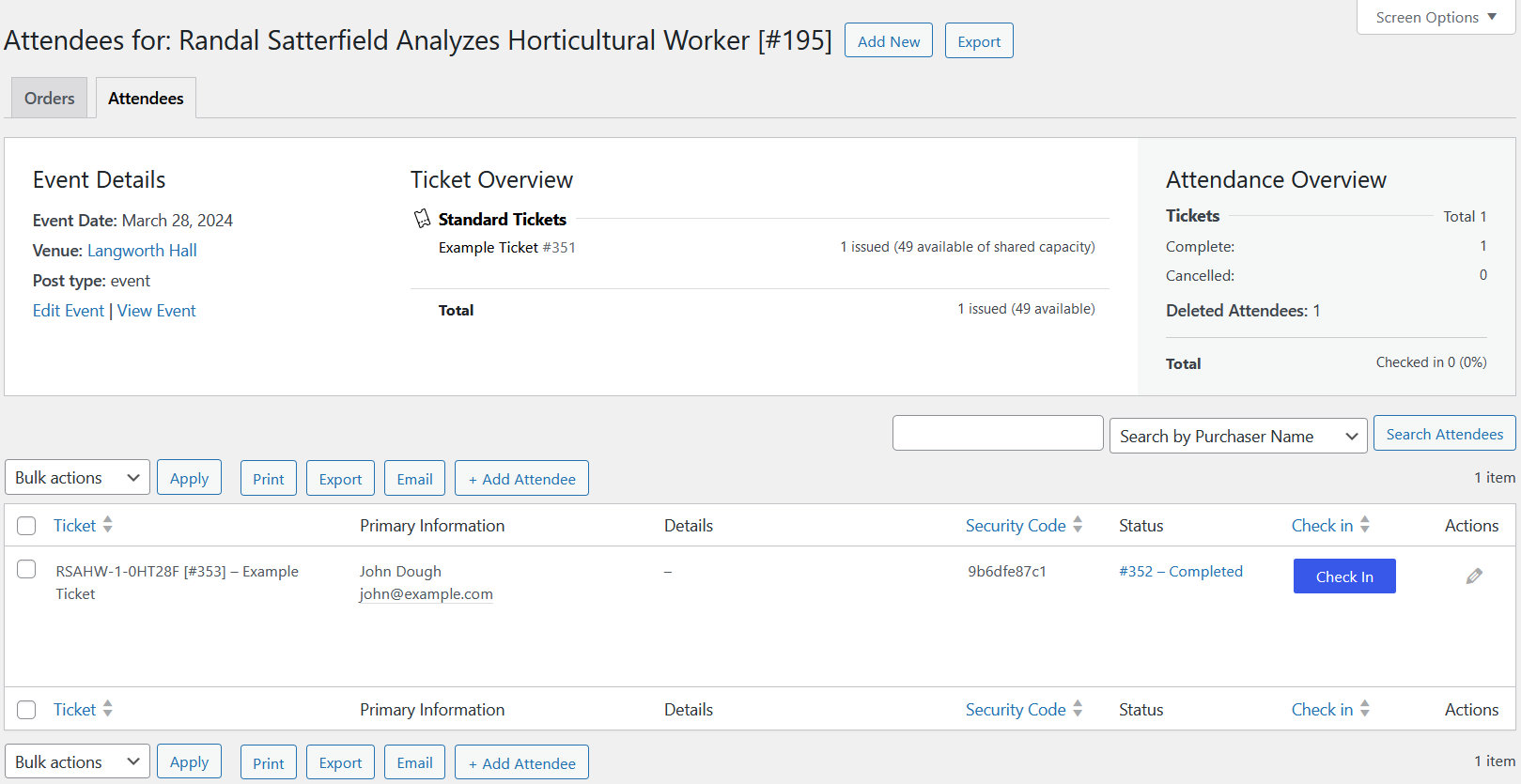Focus the attendee search input field

tap(998, 433)
